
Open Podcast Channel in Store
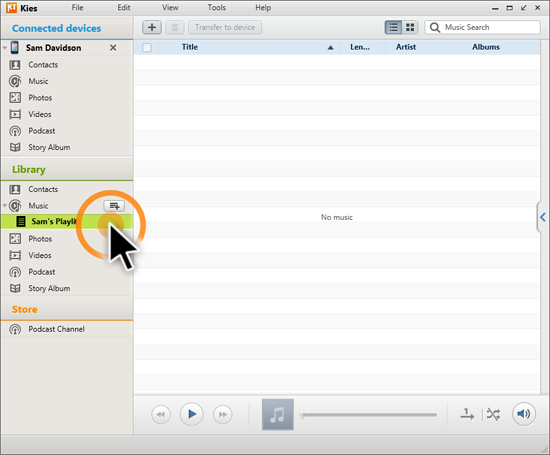pos(56,329)
